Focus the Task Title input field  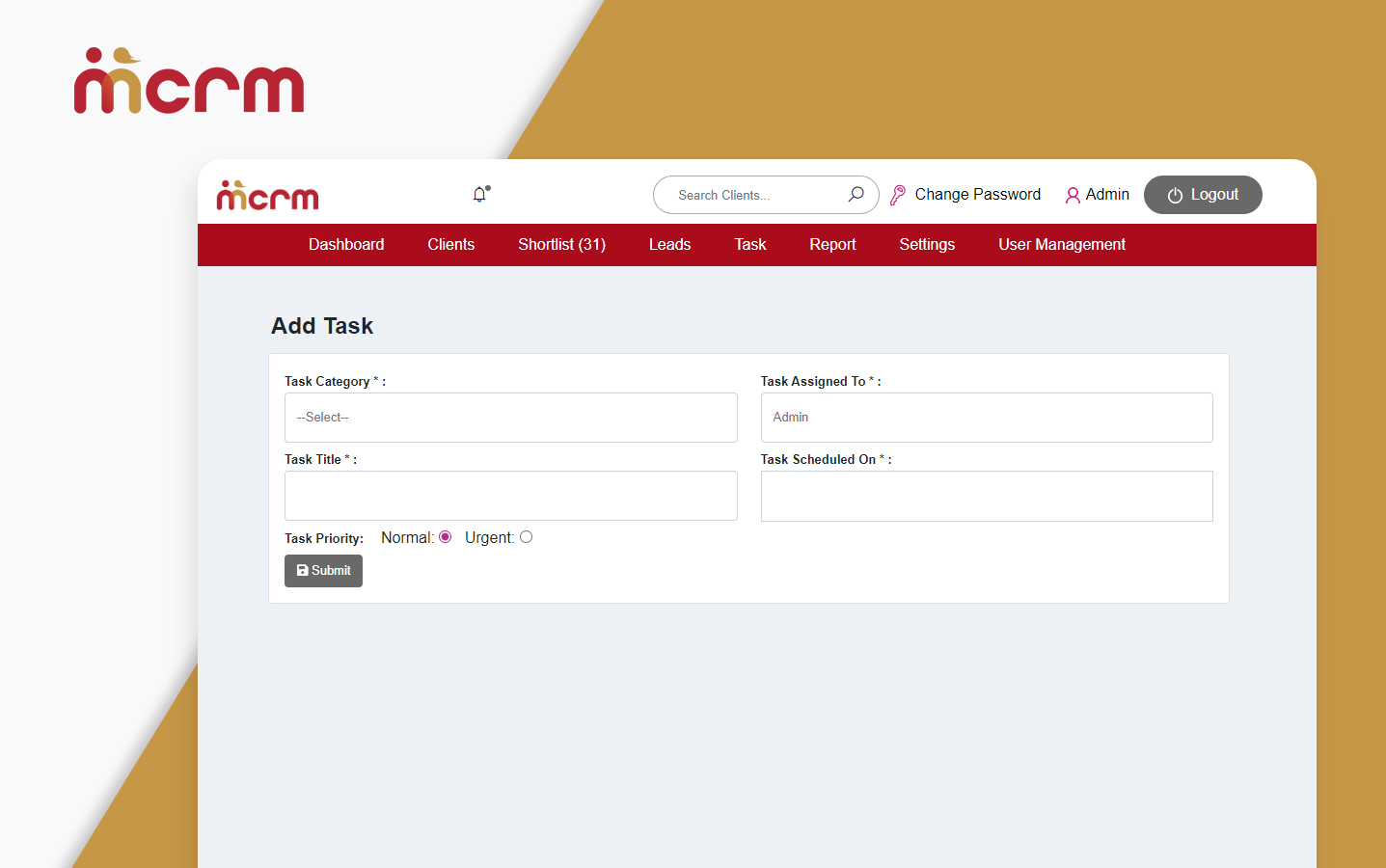510,496
